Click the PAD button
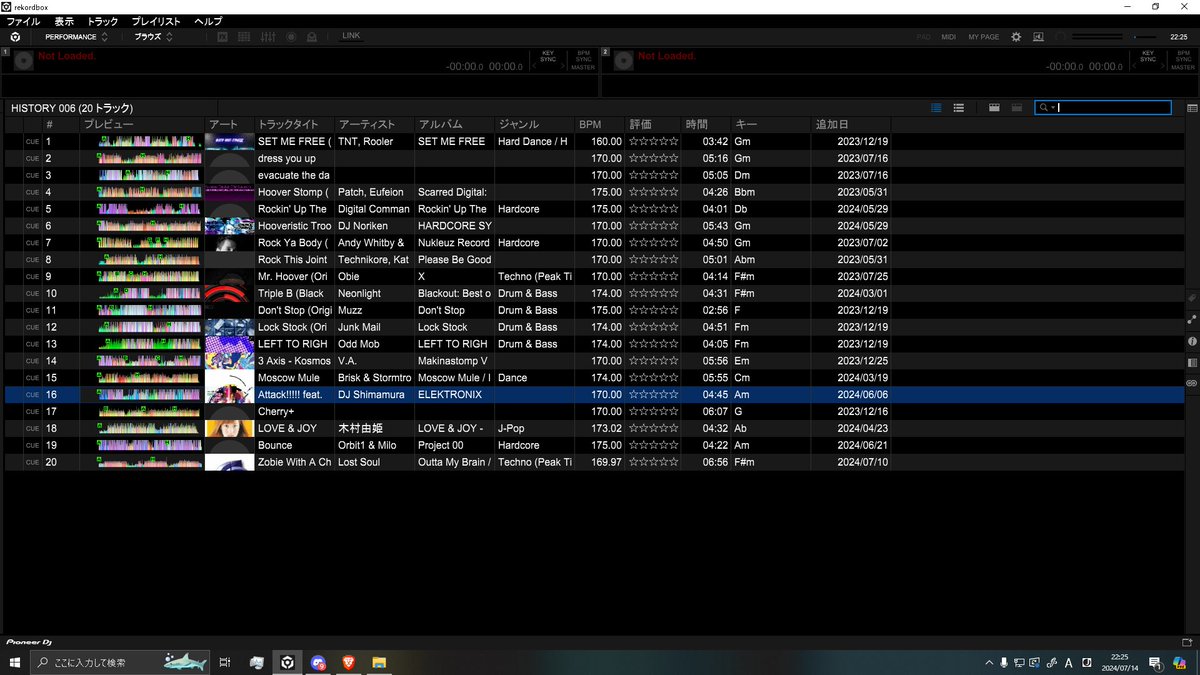This screenshot has height=675, width=1200. 924,37
